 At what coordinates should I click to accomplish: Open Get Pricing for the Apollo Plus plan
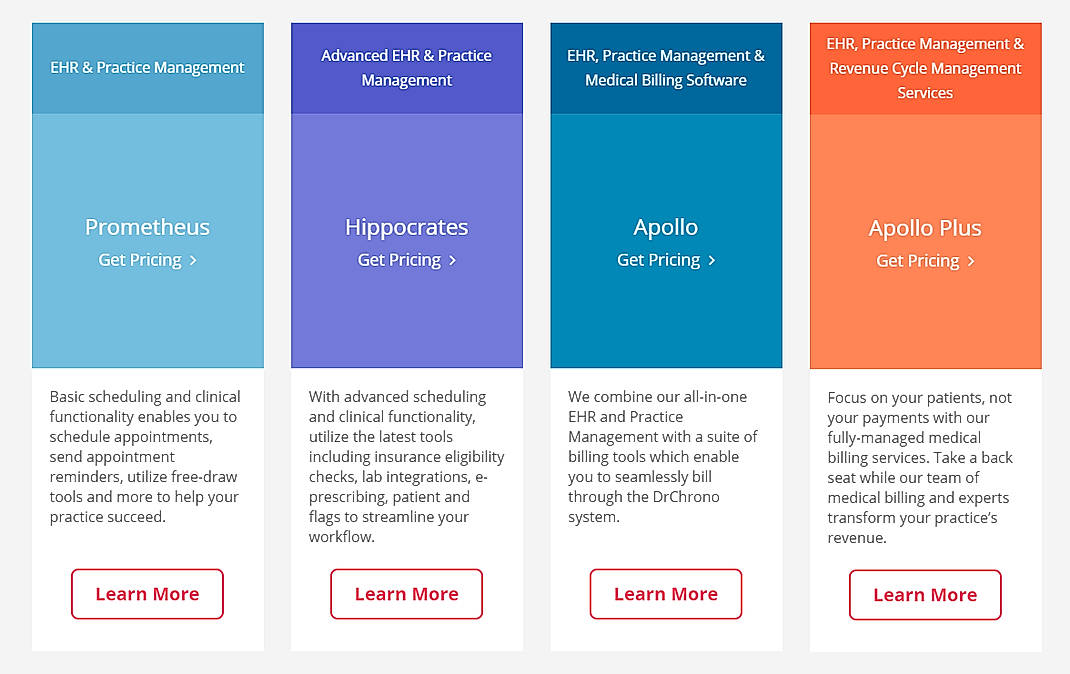[918, 261]
